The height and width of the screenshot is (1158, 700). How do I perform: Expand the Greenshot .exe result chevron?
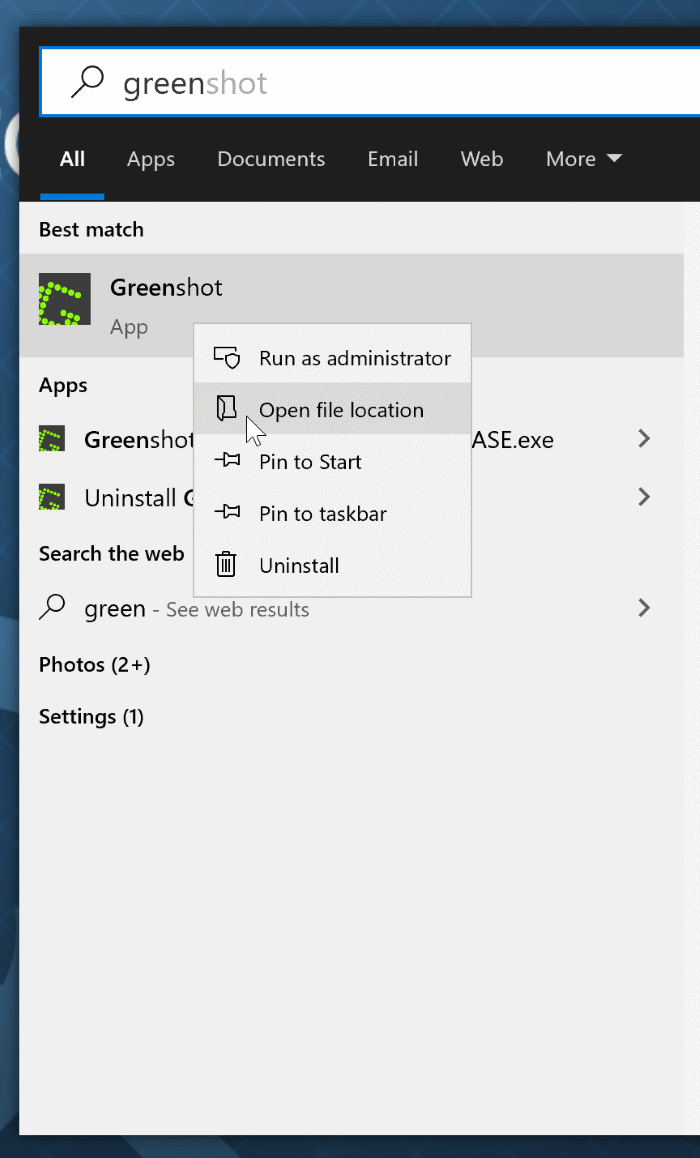(644, 439)
